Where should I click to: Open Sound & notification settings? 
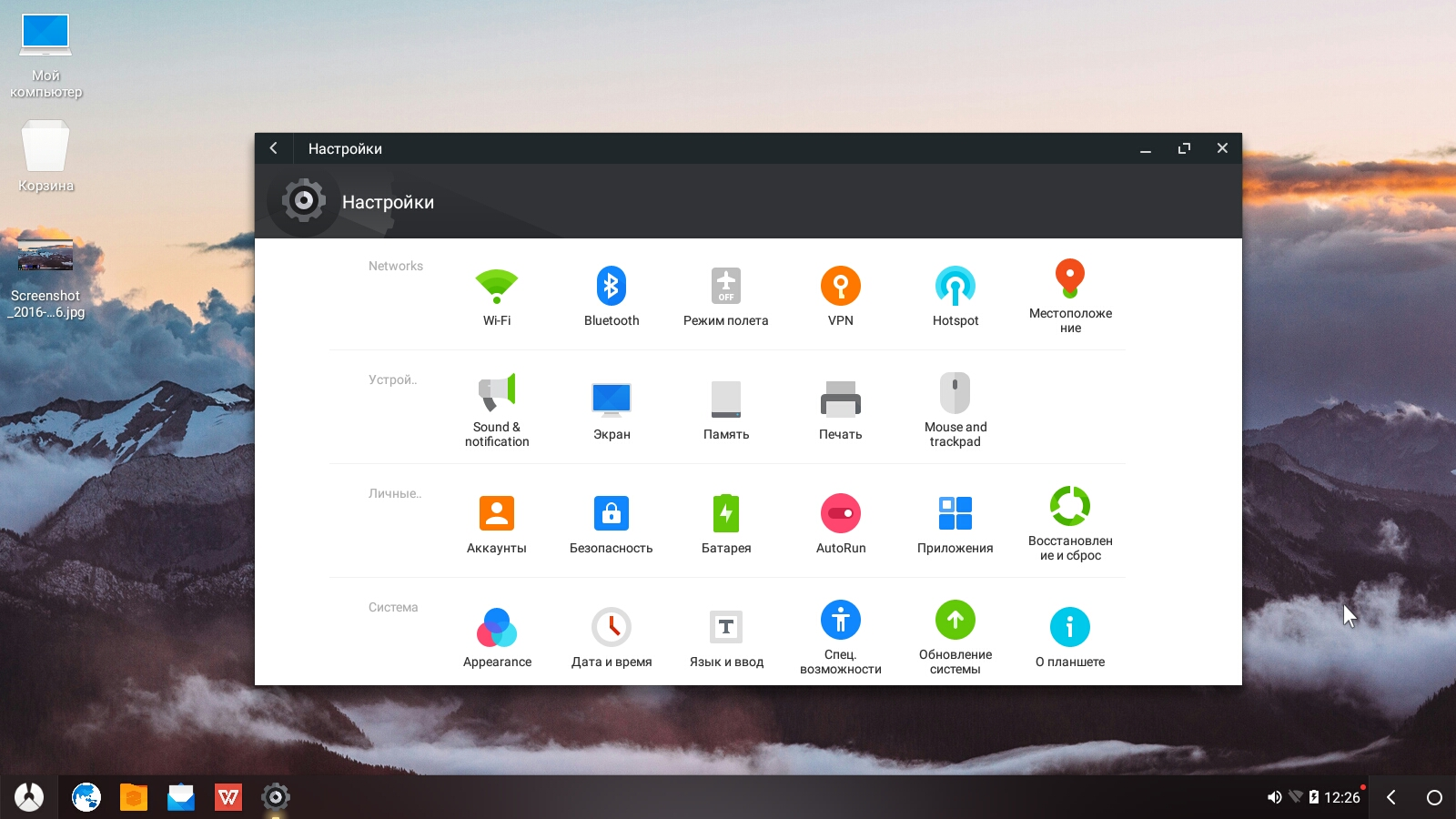pos(497,410)
